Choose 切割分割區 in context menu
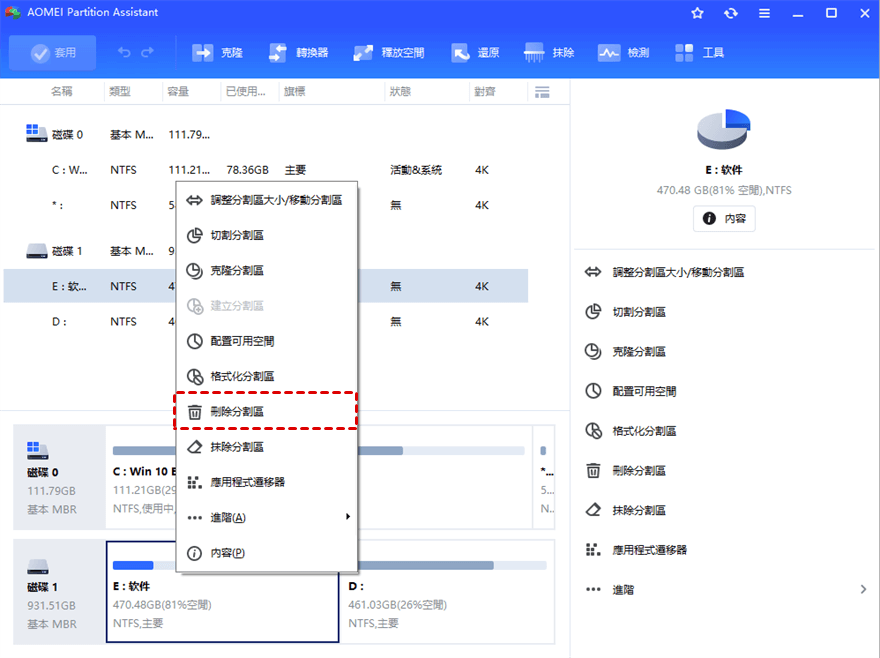880x658 pixels. pos(267,235)
